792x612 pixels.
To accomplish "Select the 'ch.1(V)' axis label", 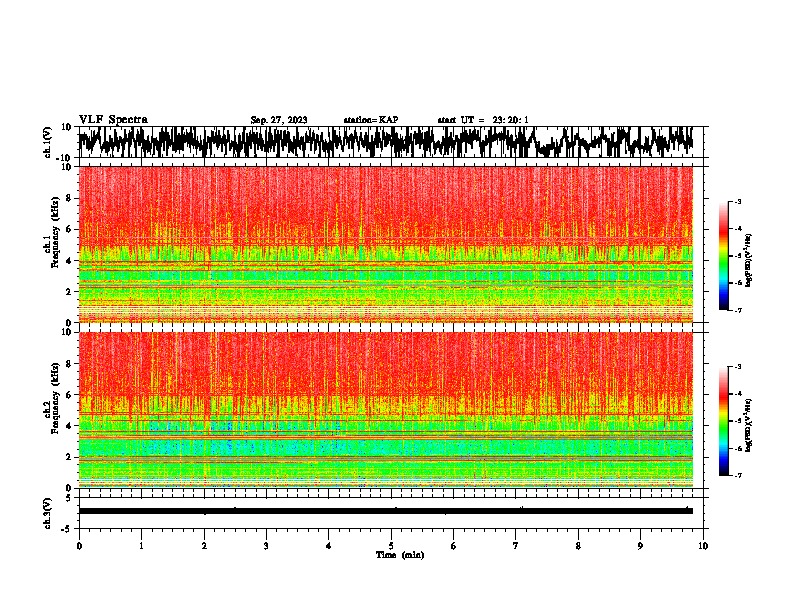I will [48, 142].
